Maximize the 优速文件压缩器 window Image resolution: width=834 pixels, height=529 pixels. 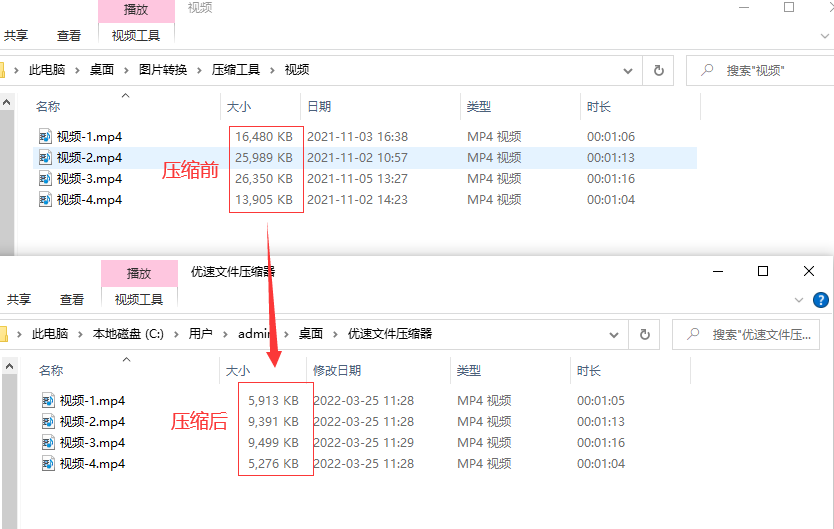[763, 271]
